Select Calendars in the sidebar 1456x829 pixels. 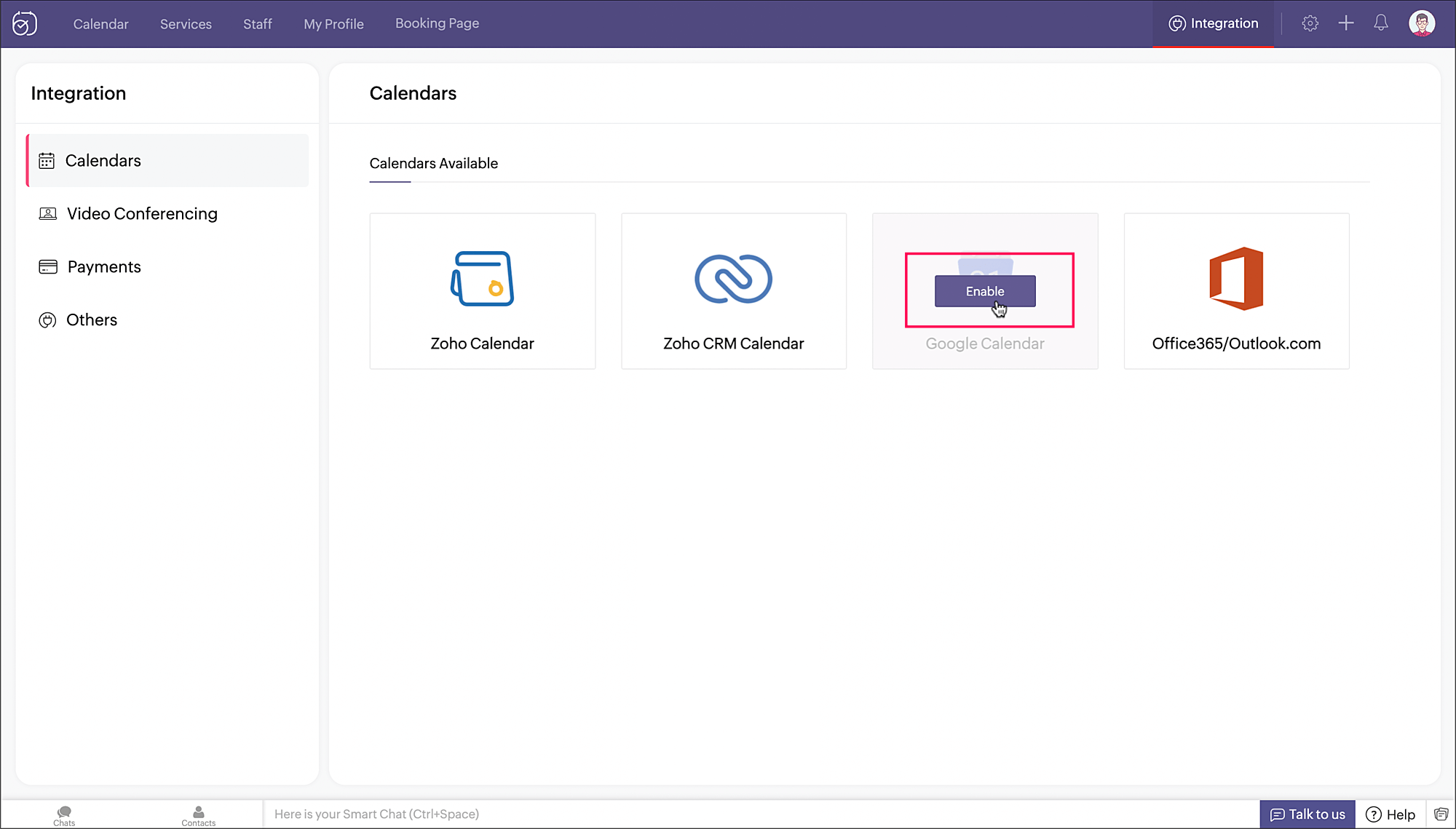click(x=167, y=161)
